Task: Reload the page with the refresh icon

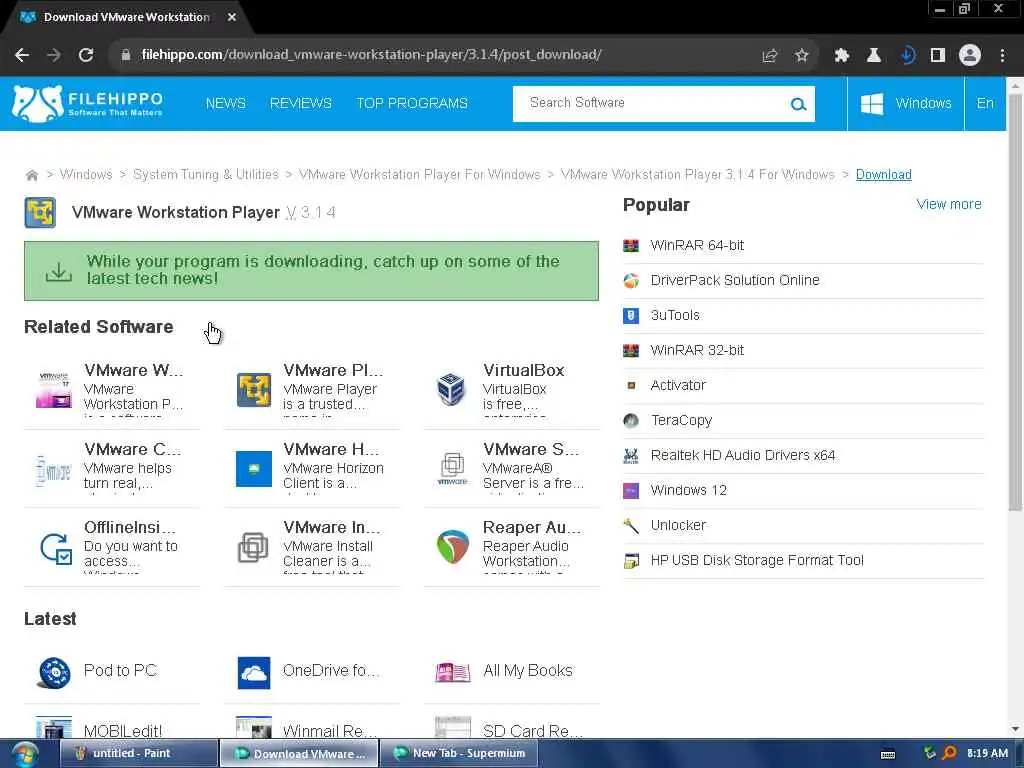Action: tap(86, 55)
